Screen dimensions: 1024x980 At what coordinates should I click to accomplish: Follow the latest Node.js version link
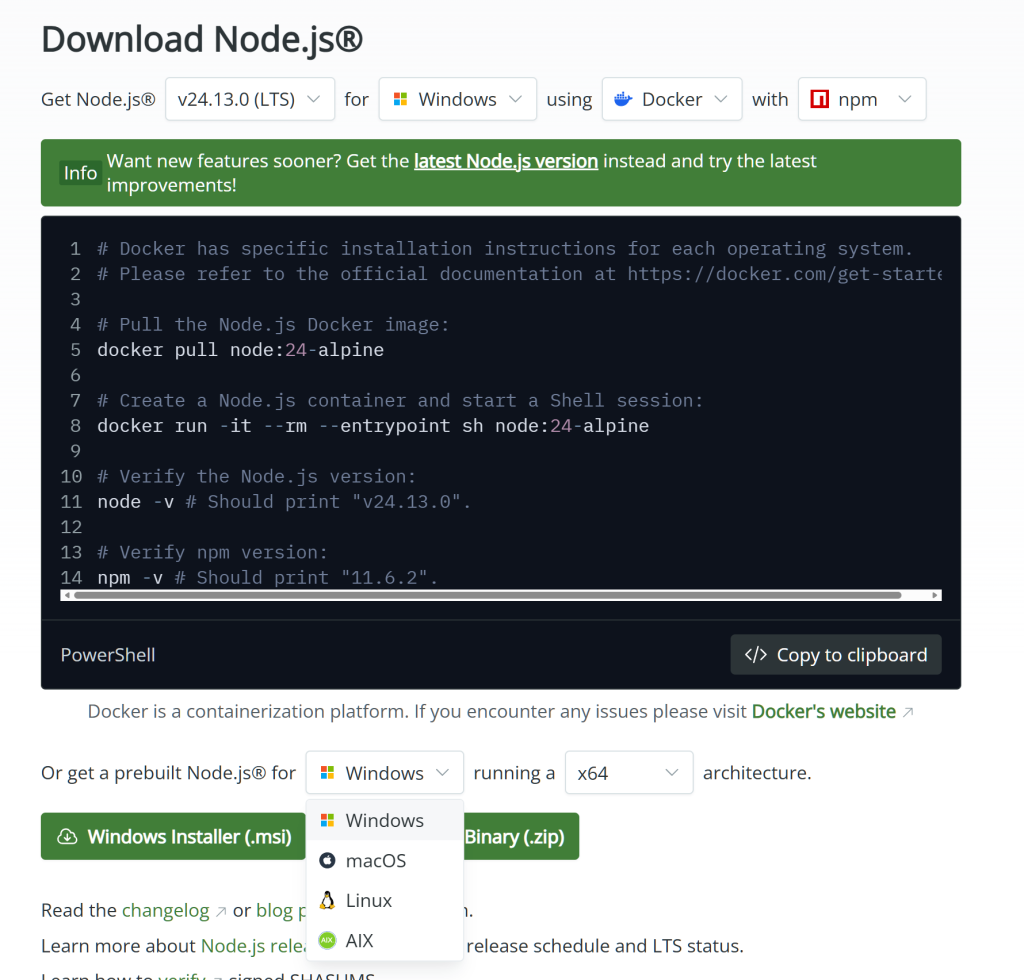coord(505,161)
